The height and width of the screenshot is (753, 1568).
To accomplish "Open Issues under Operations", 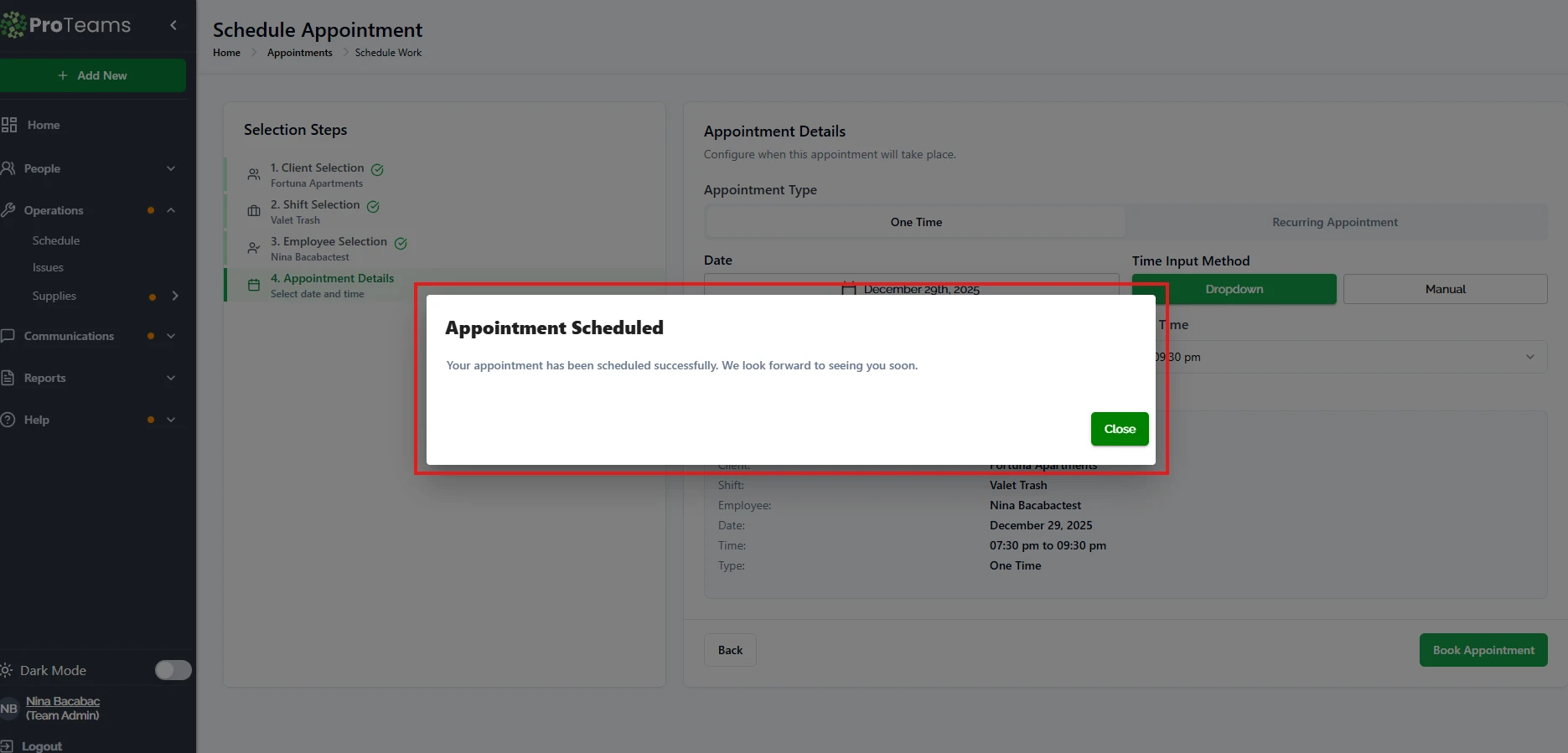I will coord(48,267).
